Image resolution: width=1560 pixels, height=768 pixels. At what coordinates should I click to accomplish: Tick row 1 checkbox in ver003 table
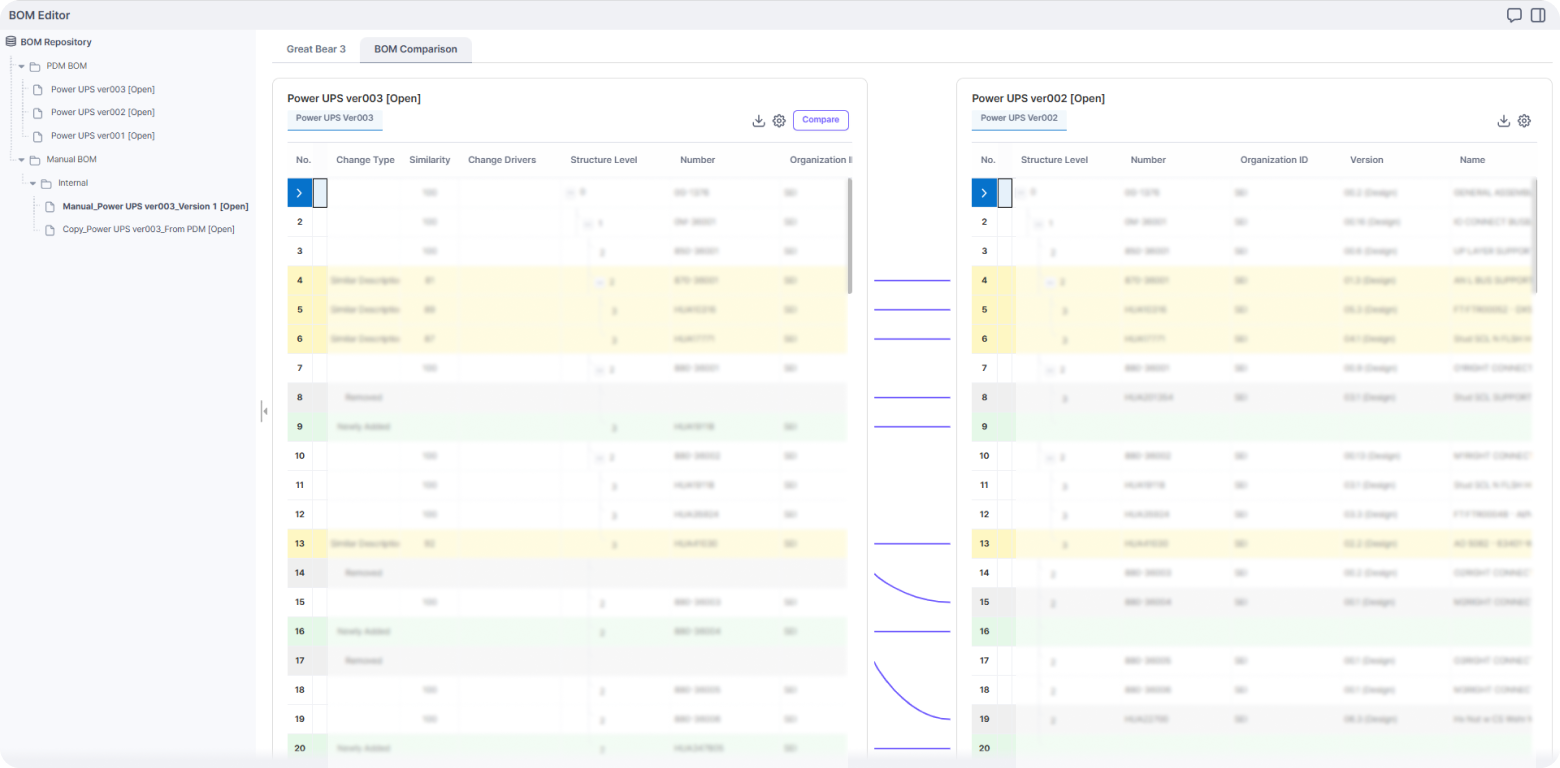pos(320,193)
